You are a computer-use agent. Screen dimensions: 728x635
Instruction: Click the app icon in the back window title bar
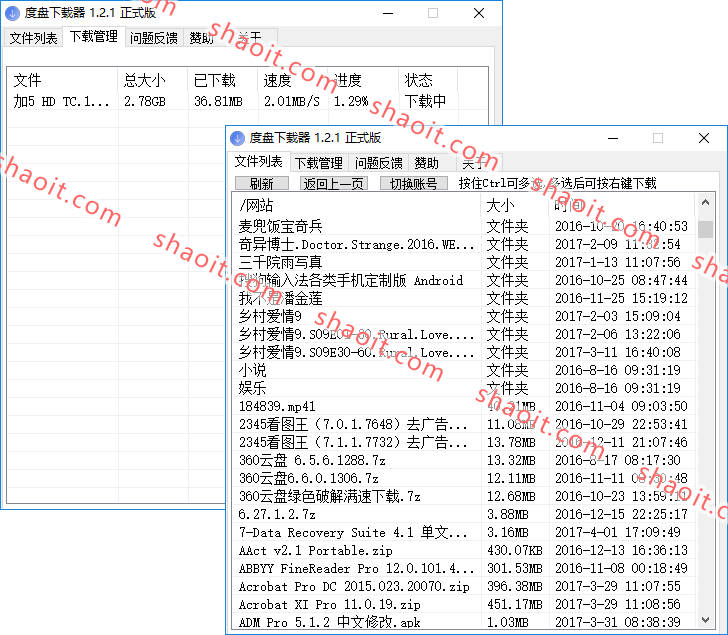pos(13,13)
